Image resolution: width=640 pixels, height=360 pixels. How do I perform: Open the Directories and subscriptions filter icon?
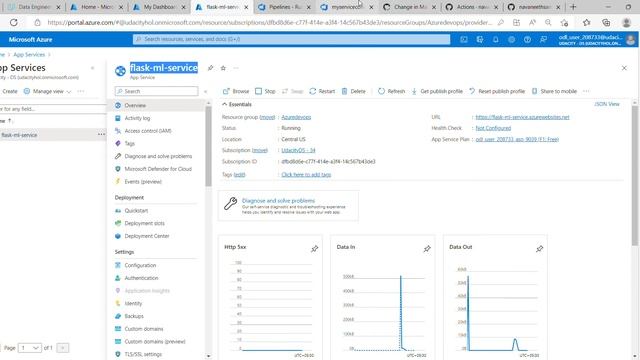480,40
